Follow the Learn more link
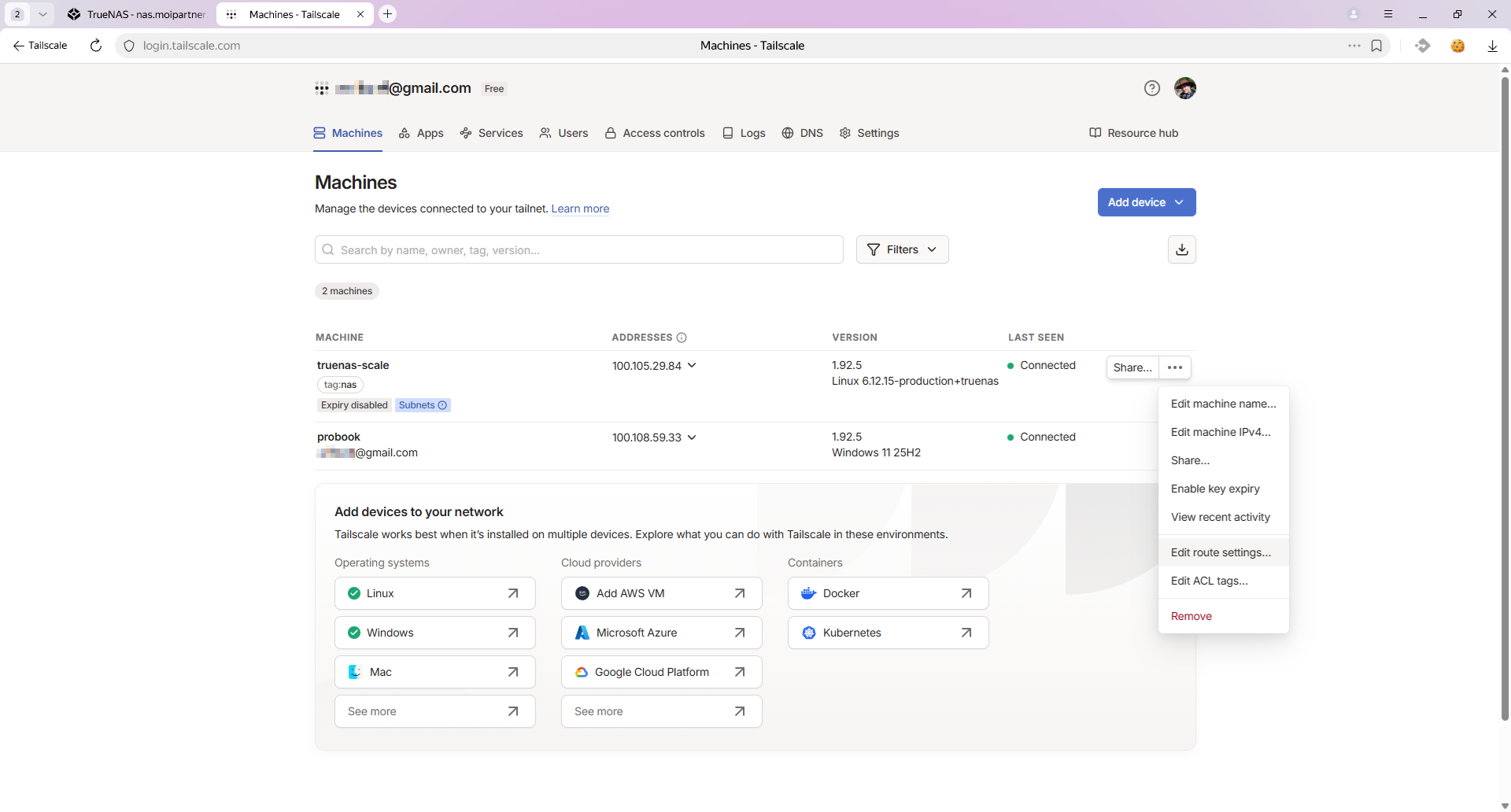This screenshot has height=812, width=1511. [580, 209]
